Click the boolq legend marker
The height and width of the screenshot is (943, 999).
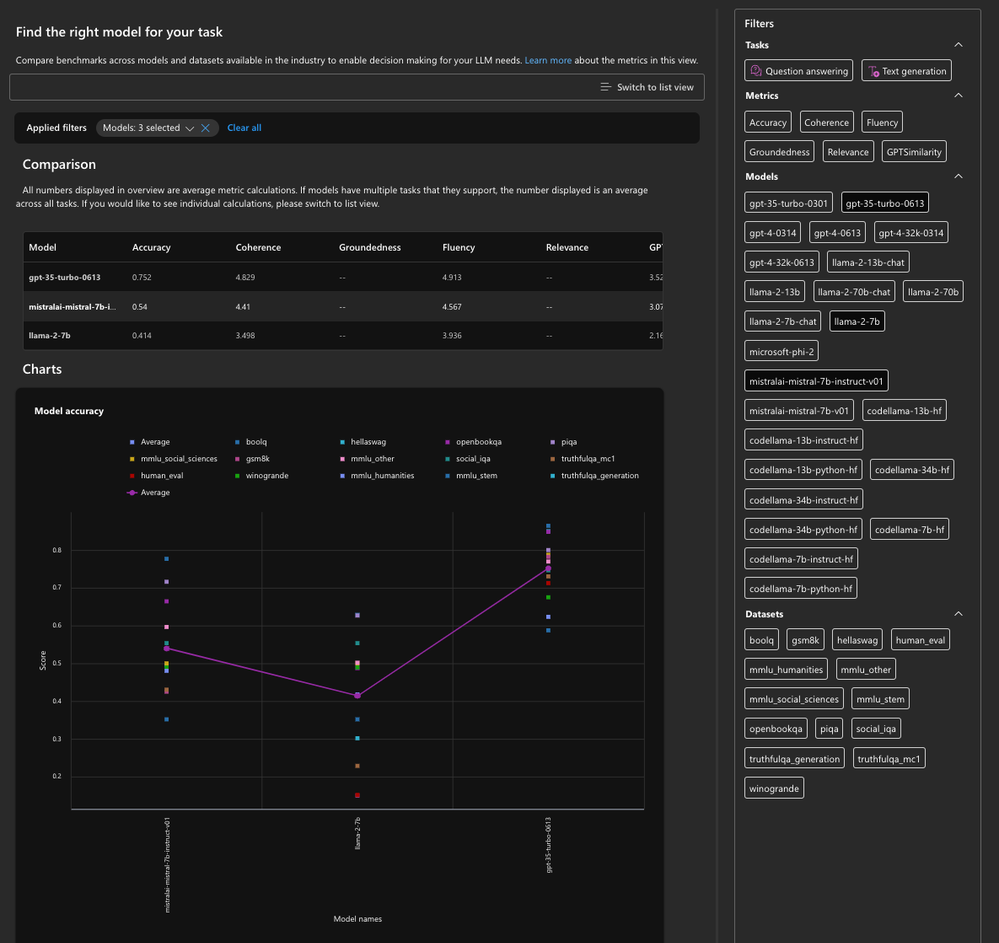[x=236, y=442]
